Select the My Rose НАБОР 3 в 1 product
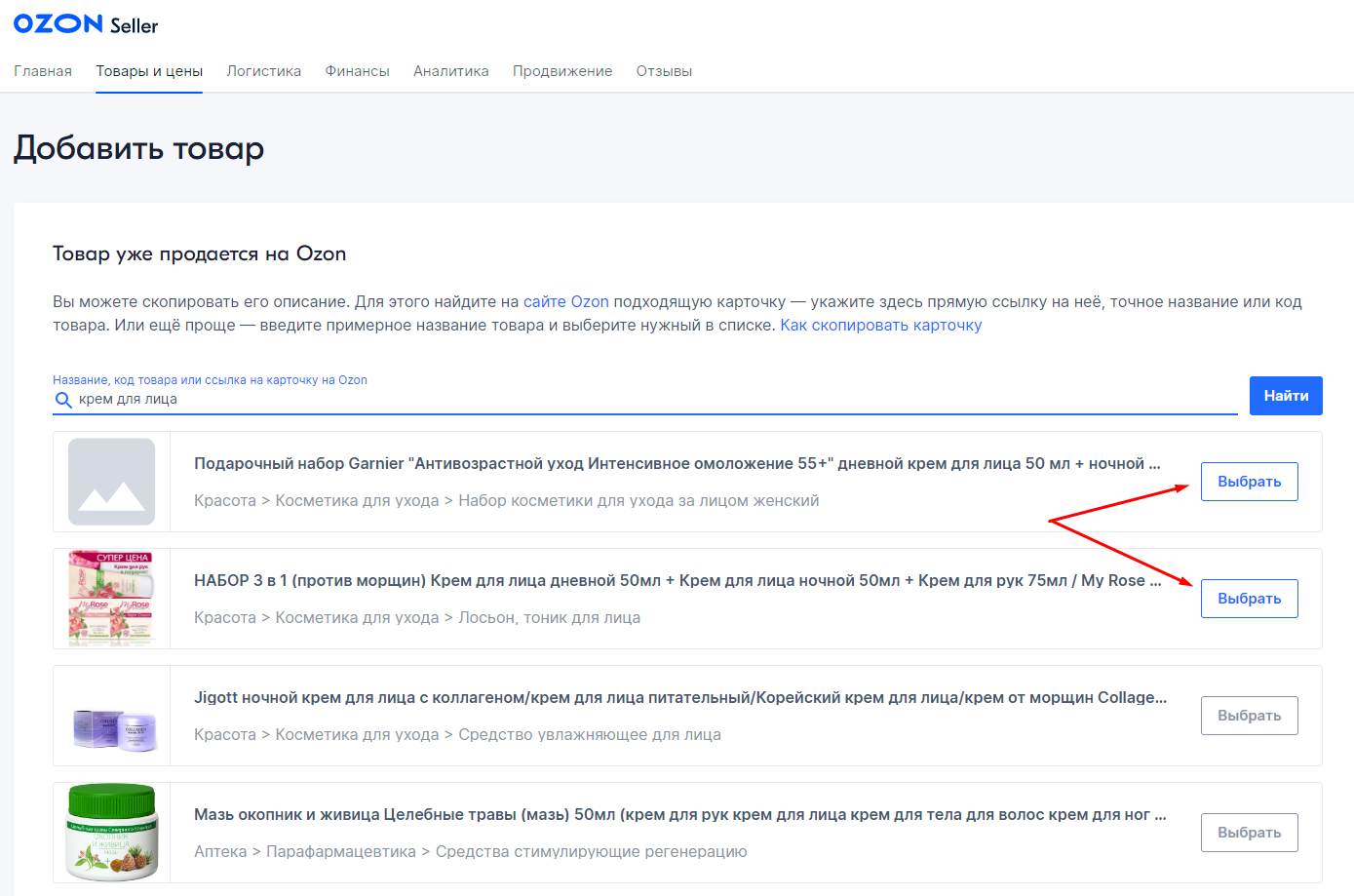The height and width of the screenshot is (896, 1354). pos(1250,599)
